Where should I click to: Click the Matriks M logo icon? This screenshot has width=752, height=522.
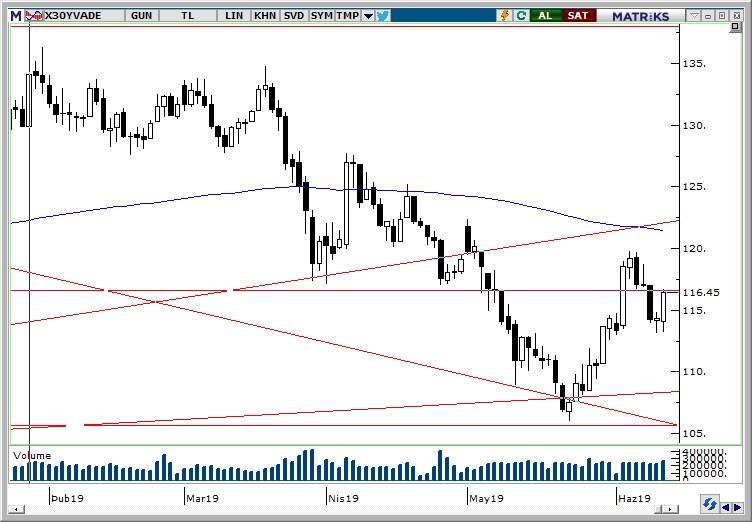[16, 16]
